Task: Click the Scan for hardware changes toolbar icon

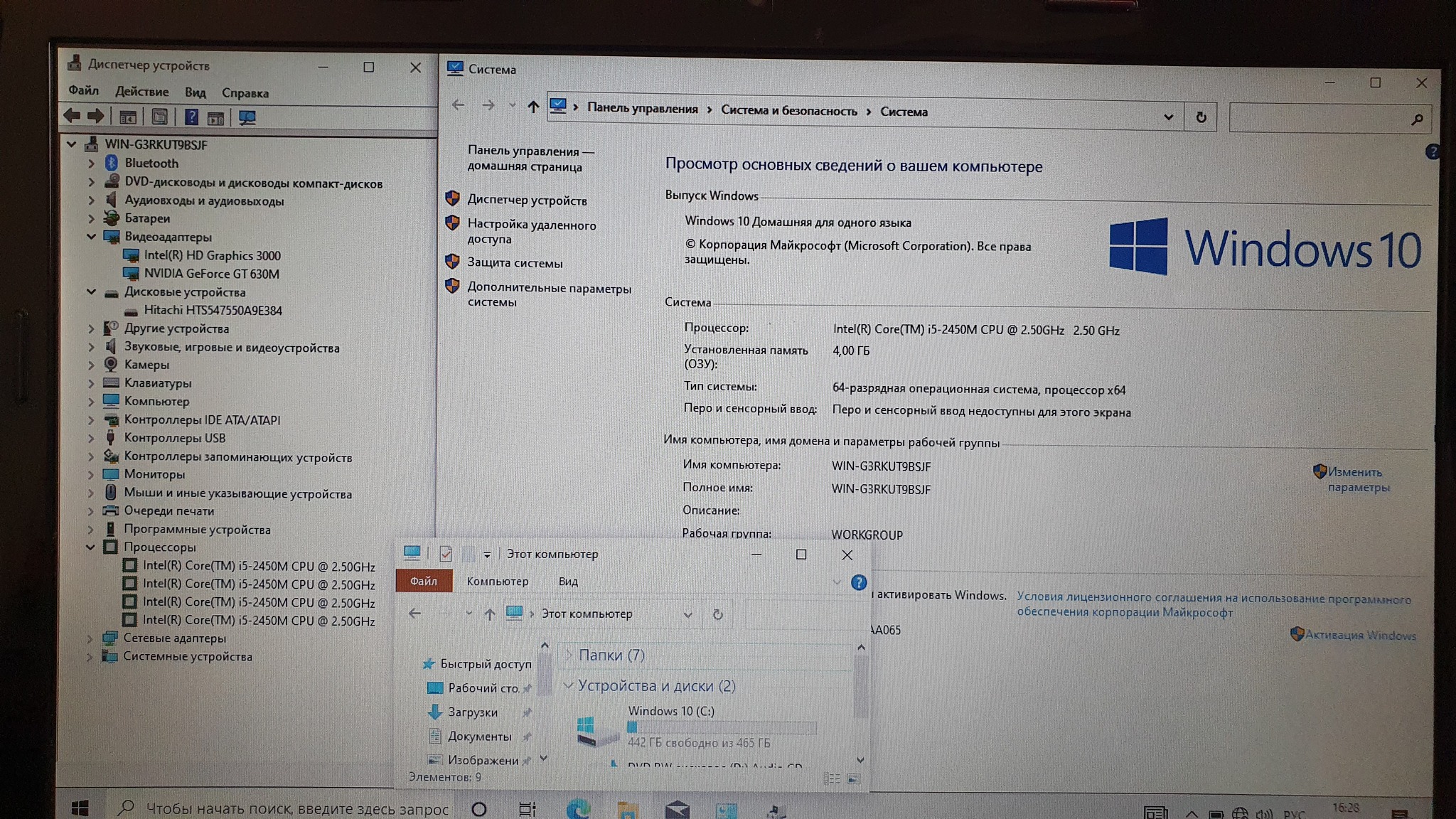Action: coord(247,117)
